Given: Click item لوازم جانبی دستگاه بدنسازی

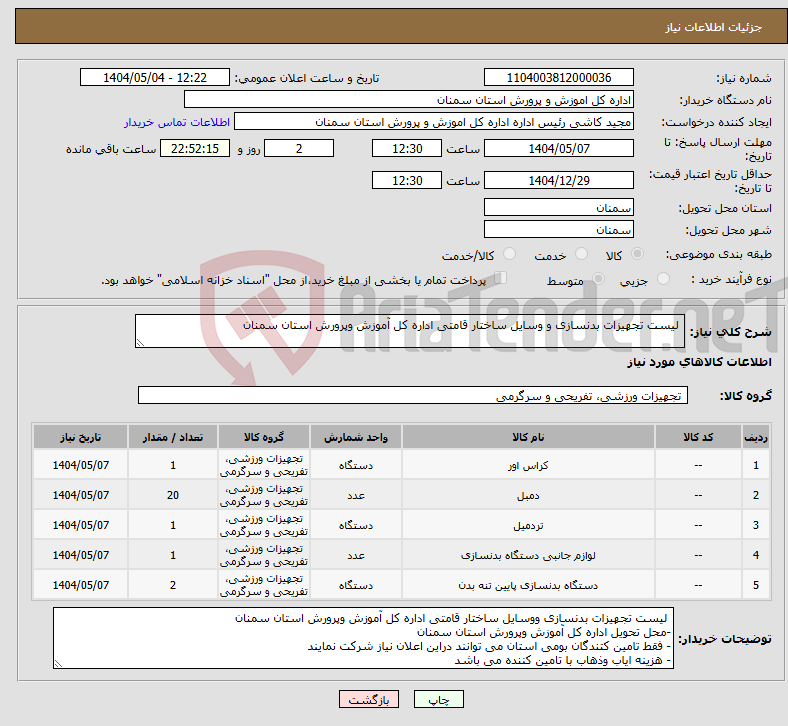Looking at the screenshot, I should (528, 555).
